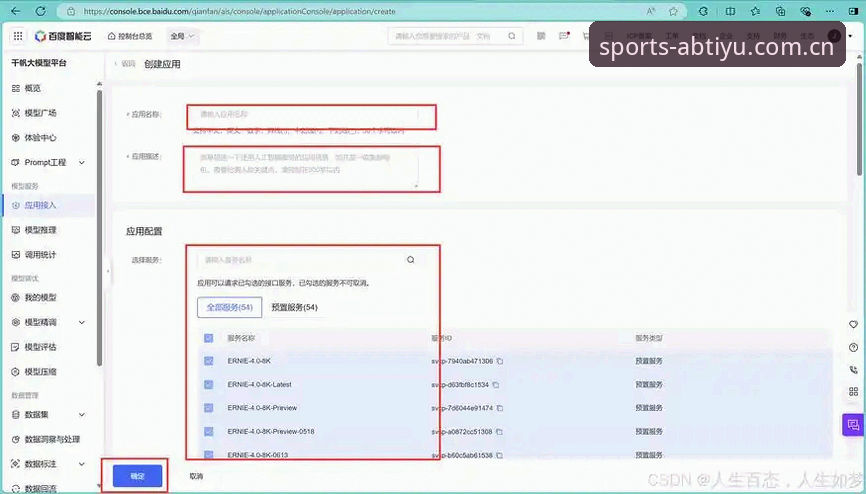Switch to the 预置服务(54) tab
The height and width of the screenshot is (494, 866).
(294, 307)
